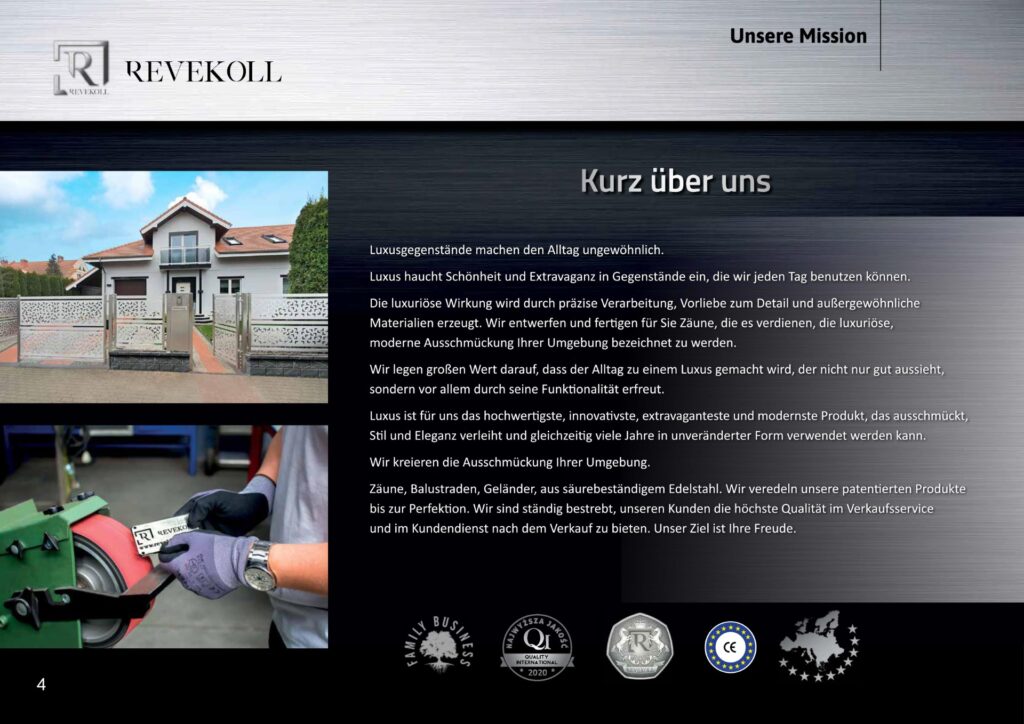
Task: Click line starting 'moderne Ausschmückung Ihrer Umgebung'
Action: [552, 343]
